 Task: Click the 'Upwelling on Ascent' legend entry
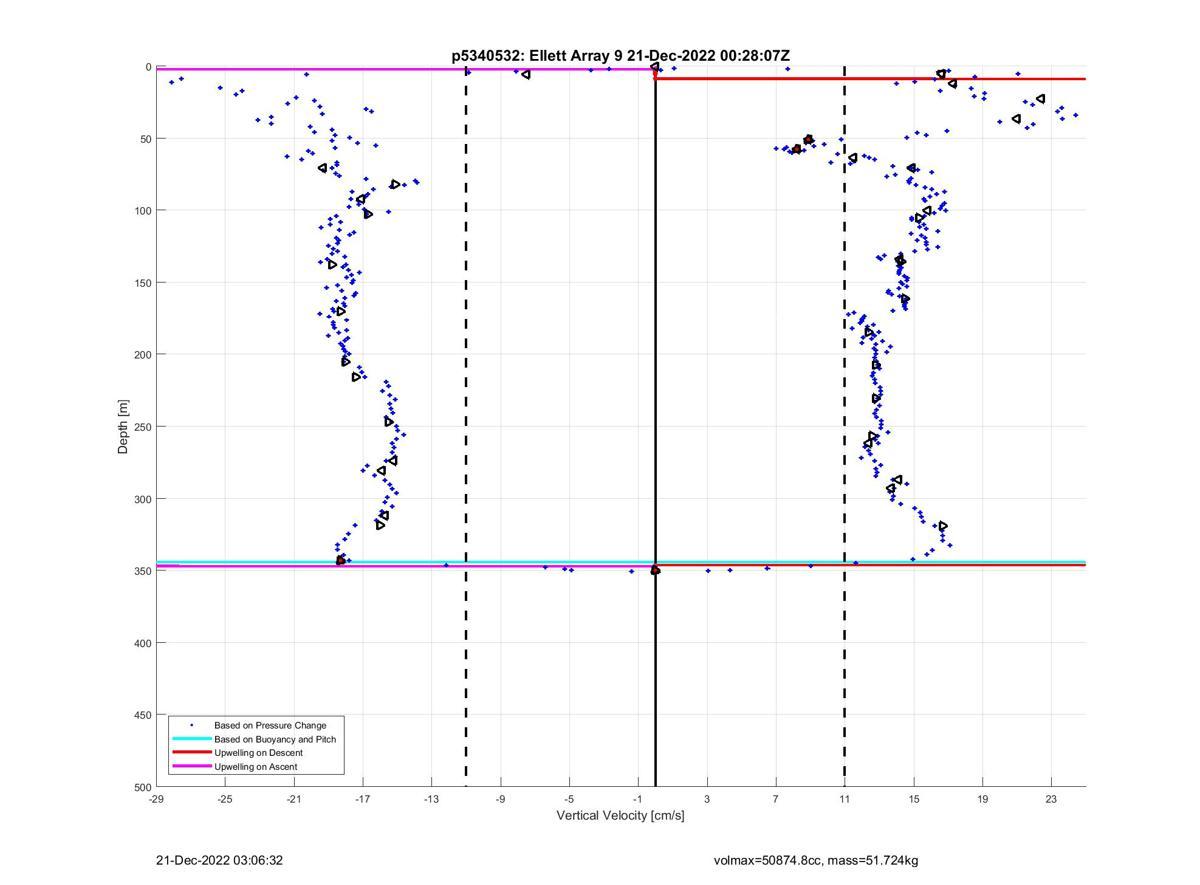point(256,767)
